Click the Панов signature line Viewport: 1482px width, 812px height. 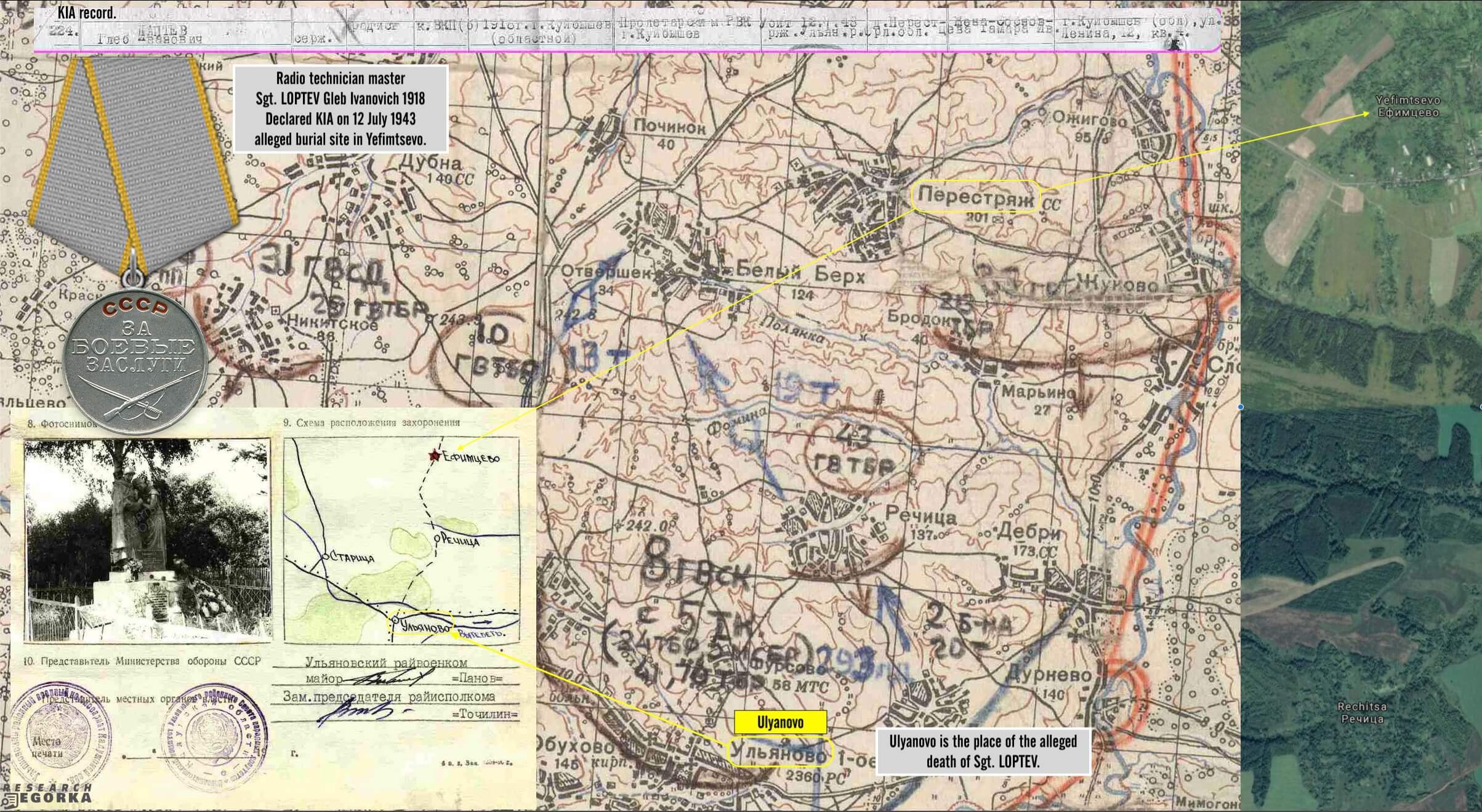click(403, 678)
